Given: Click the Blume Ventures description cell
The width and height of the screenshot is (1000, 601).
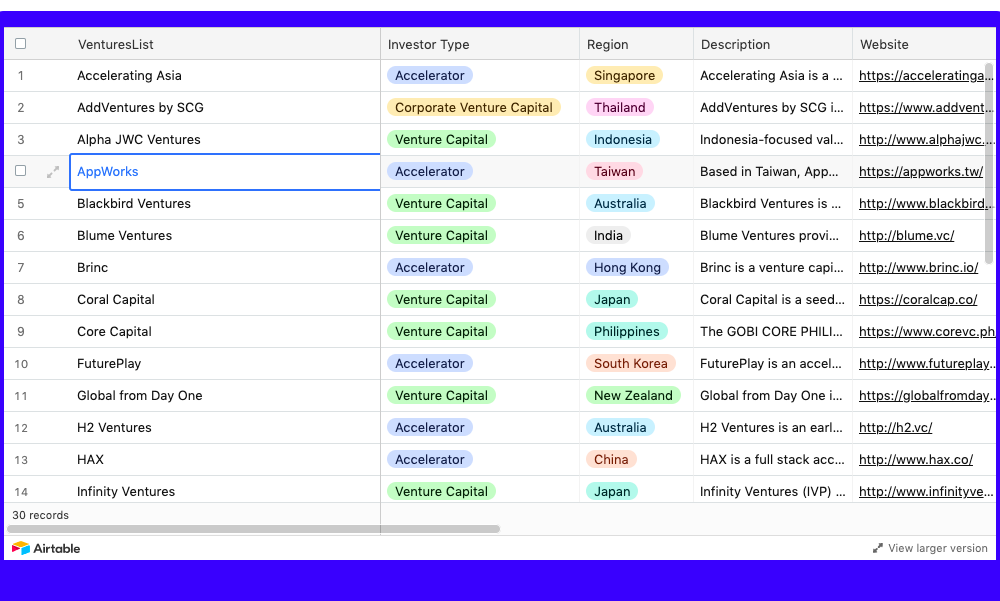Looking at the screenshot, I should click(773, 235).
